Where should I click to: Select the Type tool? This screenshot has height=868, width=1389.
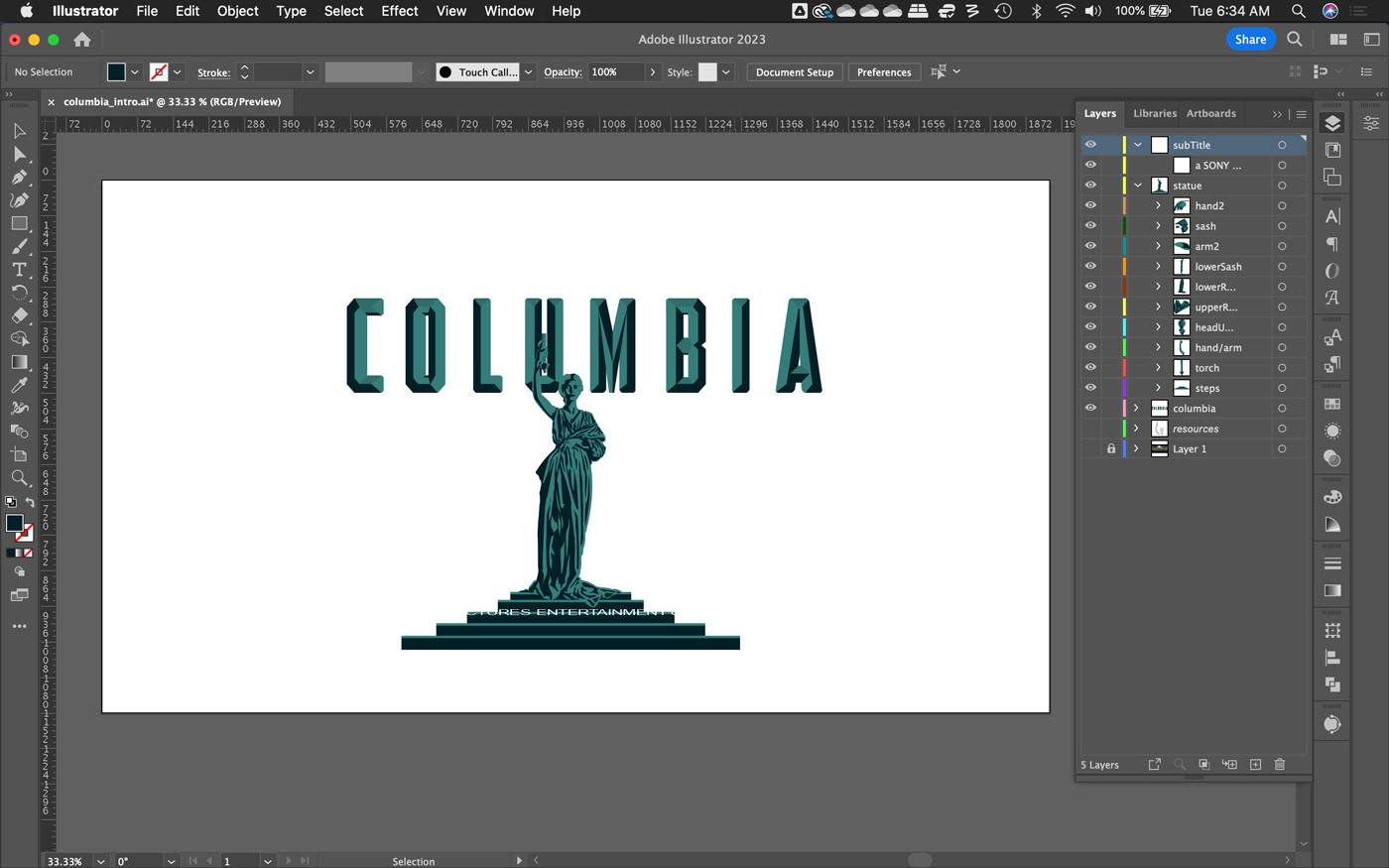click(19, 269)
